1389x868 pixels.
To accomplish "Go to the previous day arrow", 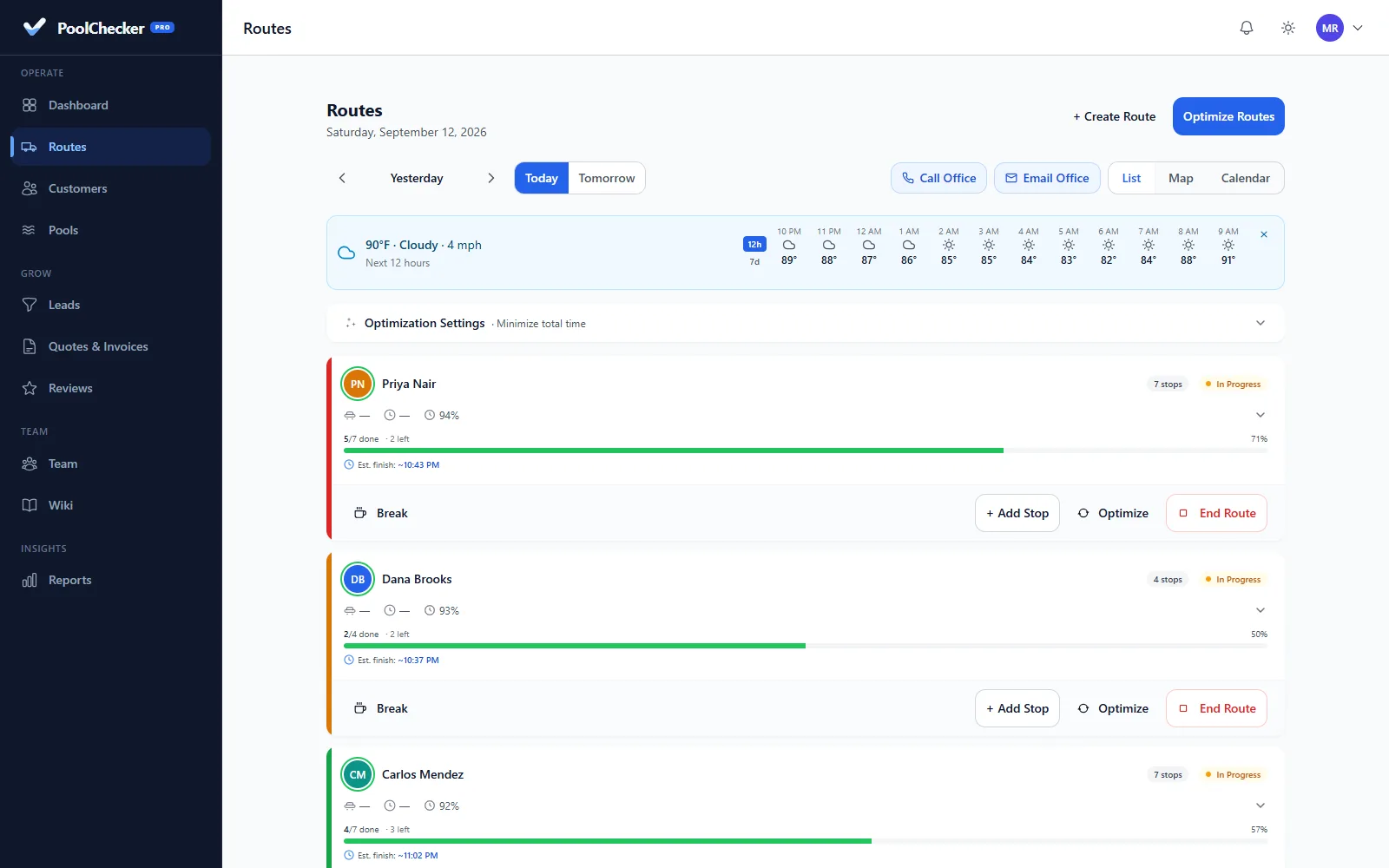I will click(342, 178).
